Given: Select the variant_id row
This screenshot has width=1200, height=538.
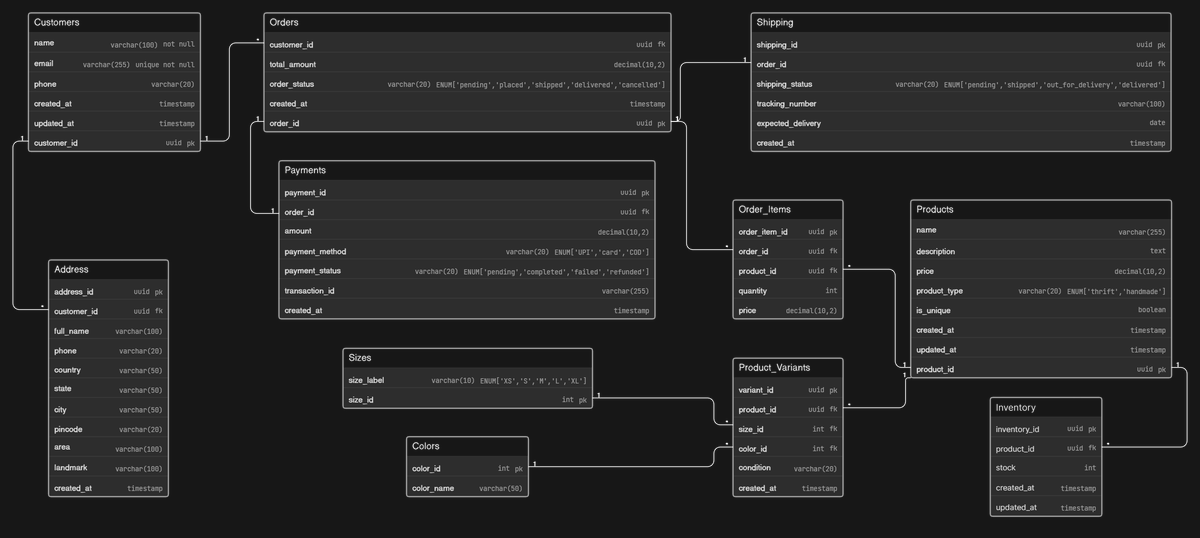Looking at the screenshot, I should tap(788, 390).
